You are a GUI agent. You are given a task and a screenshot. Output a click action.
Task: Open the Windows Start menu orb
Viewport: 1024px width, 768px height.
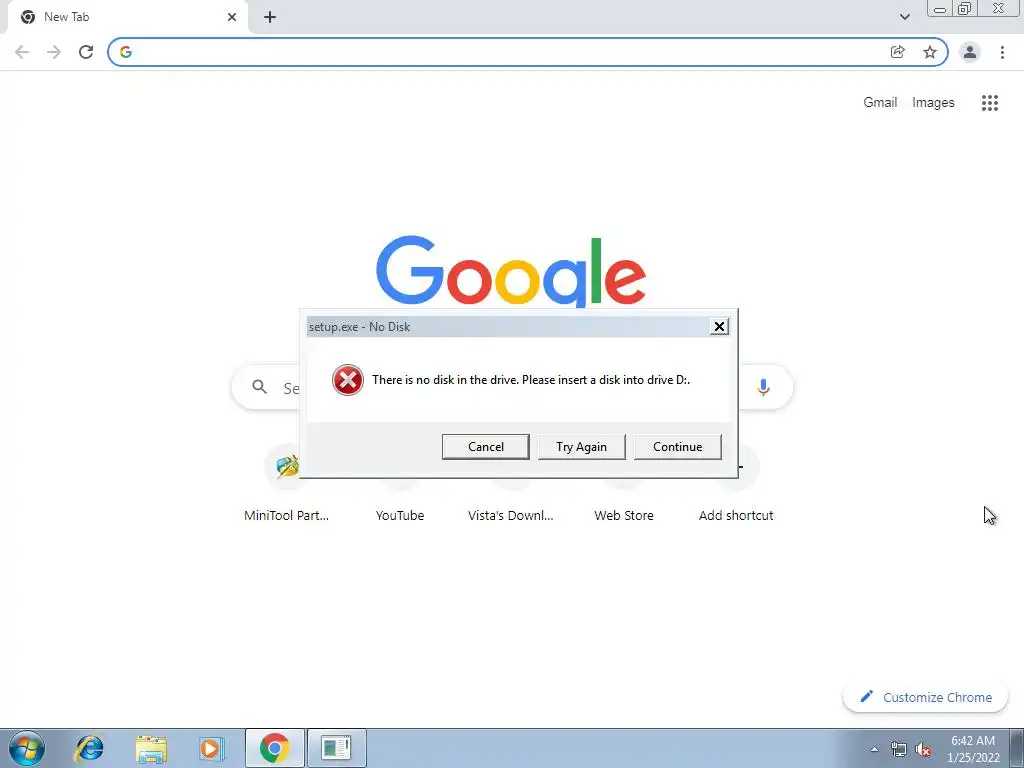27,748
